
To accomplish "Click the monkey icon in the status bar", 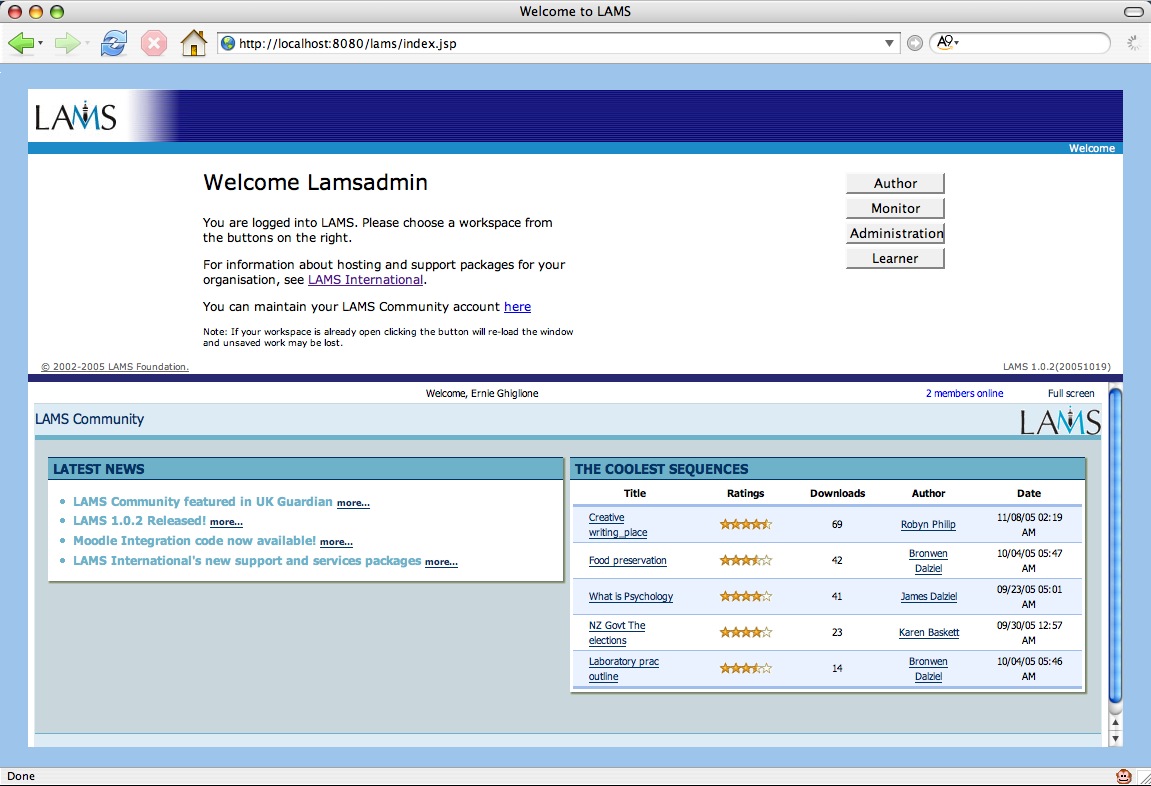I will [x=1124, y=776].
